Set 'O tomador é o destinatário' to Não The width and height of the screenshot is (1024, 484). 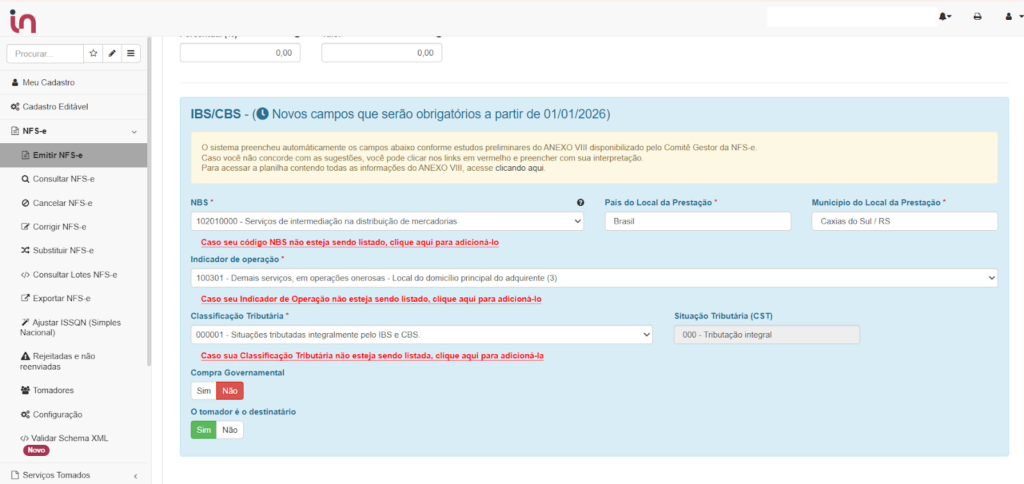pos(230,430)
